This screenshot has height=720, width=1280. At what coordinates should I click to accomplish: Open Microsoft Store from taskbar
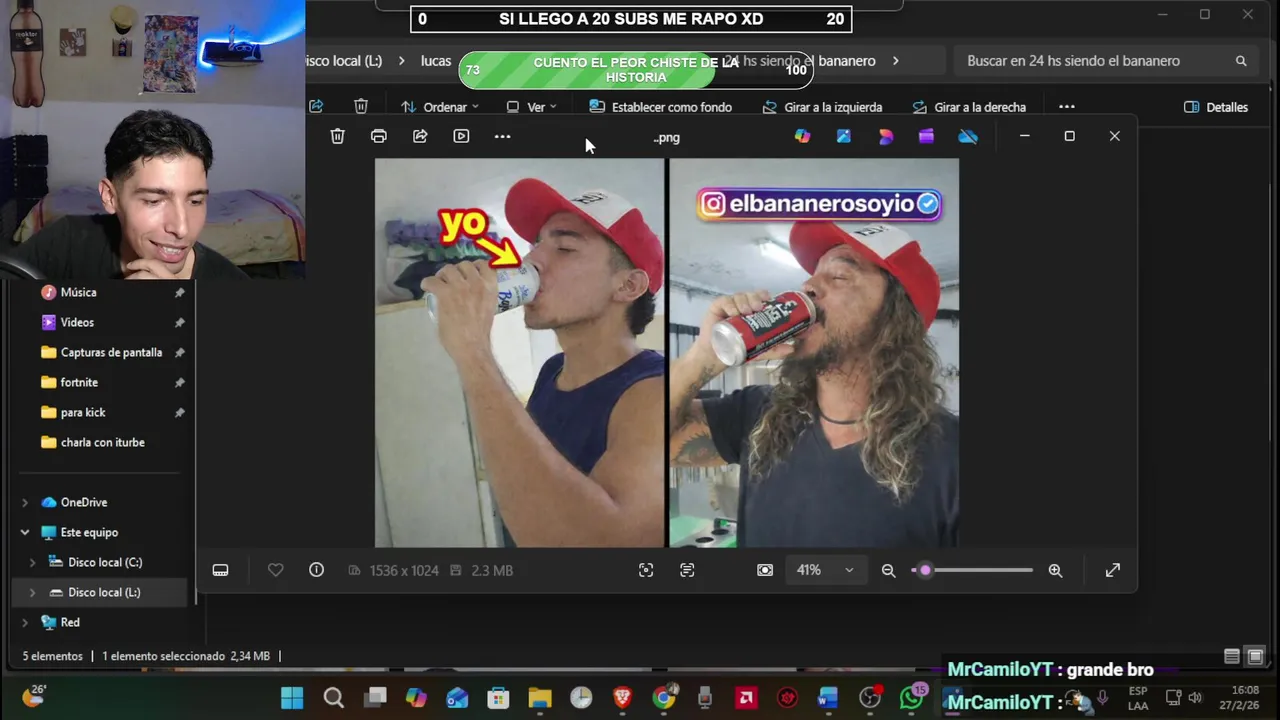498,698
